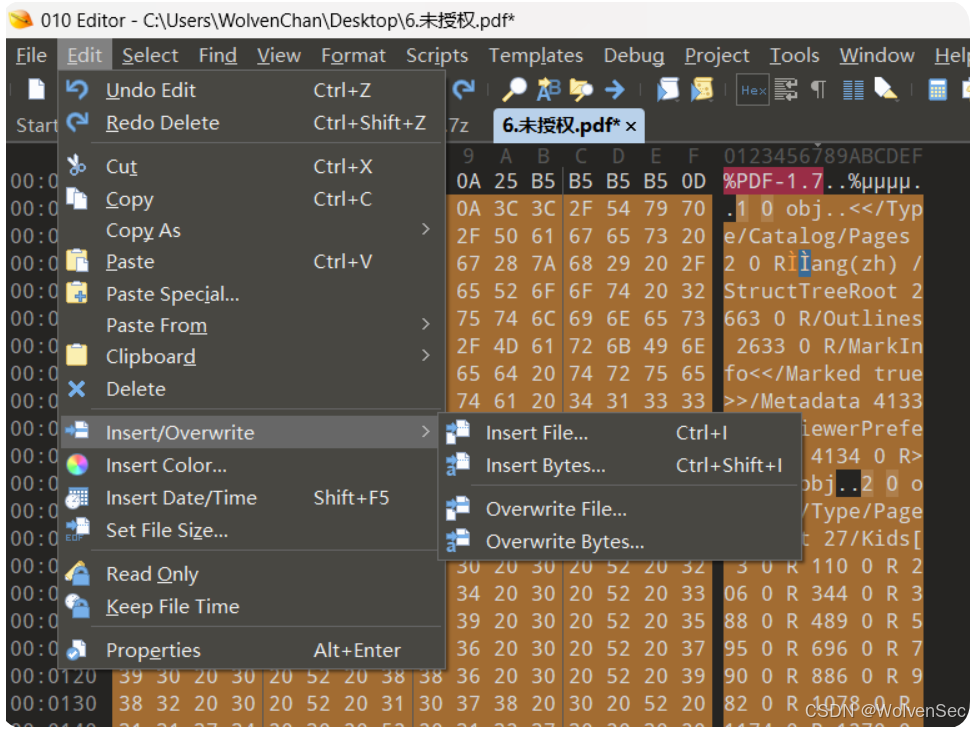Expand the Paste From submenu arrow

coord(425,324)
